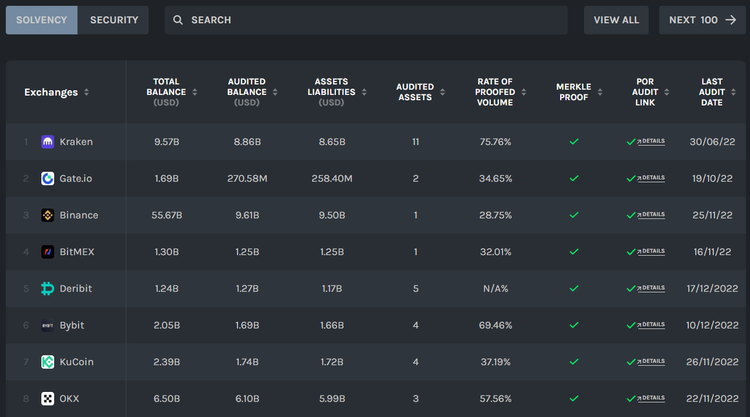
Task: Open Kraken's POR audit Details link
Action: point(651,142)
